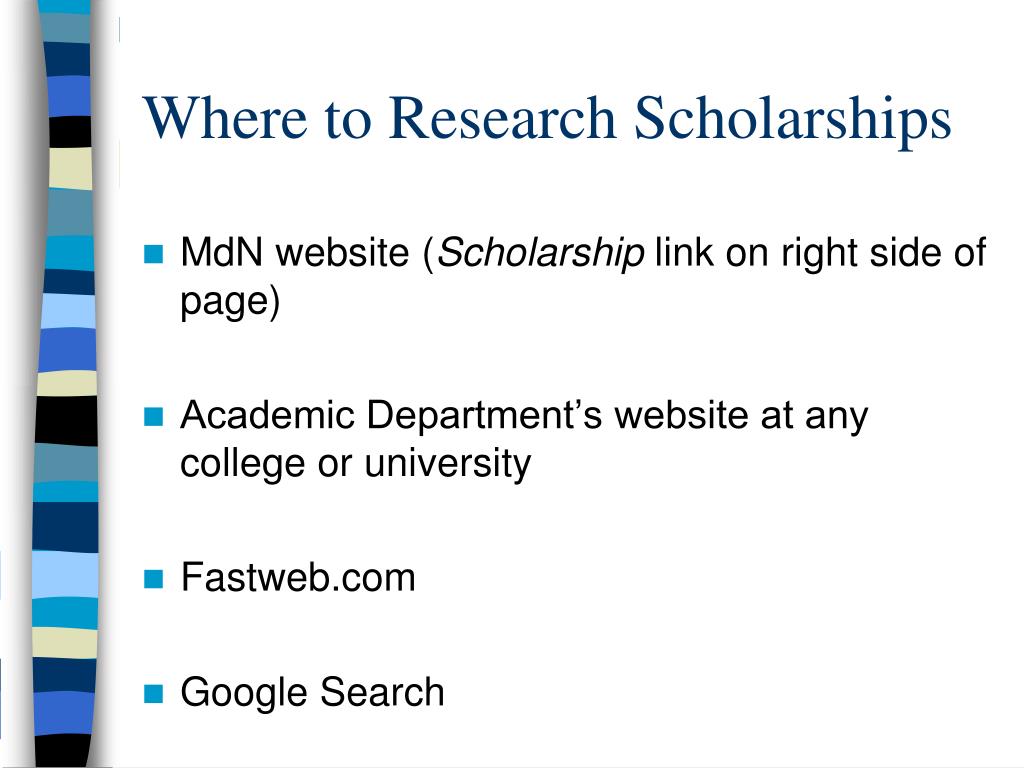Screen dimensions: 1024x768
Task: Click the light blue block in the ribbon beside 'Fastweb.com'
Action: coord(65,574)
